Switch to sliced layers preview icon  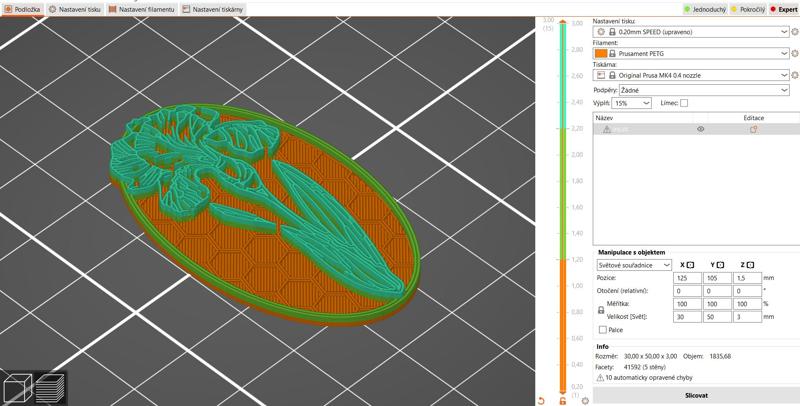(49, 388)
